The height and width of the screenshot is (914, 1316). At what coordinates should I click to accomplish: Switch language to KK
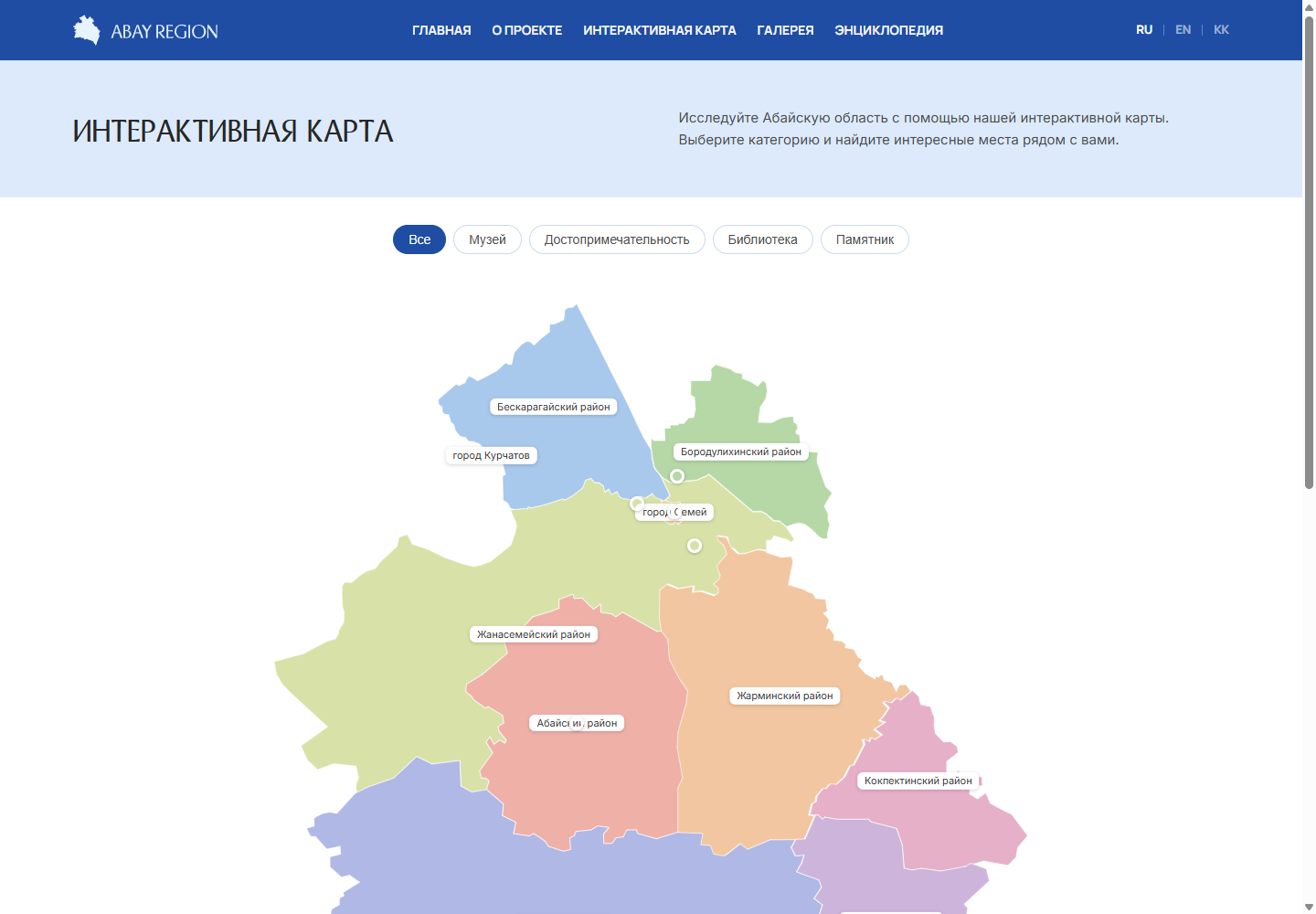pos(1221,30)
